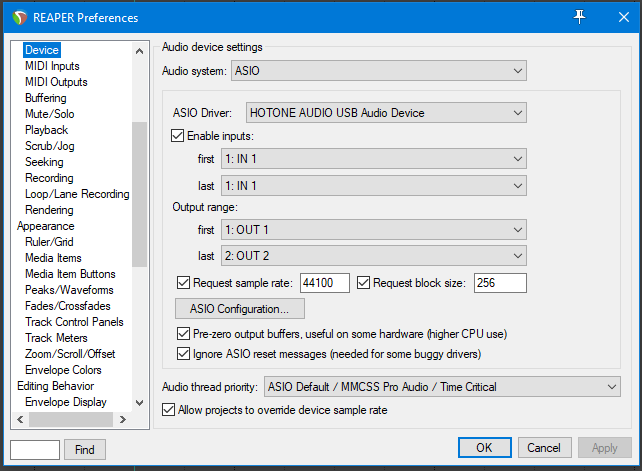Click the REAPER logo icon in title bar
Viewport: 642px width, 471px height.
17,17
